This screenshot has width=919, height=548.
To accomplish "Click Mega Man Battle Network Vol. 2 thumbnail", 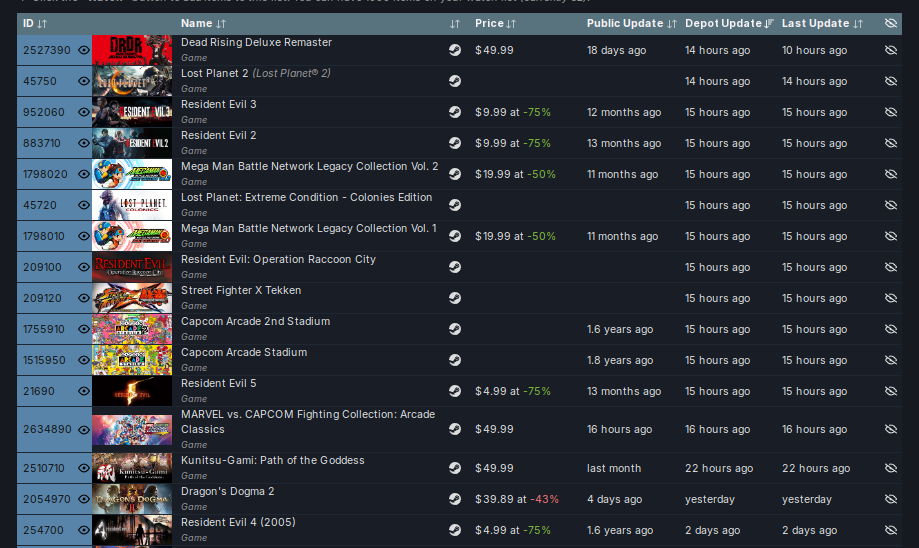I will pos(132,174).
